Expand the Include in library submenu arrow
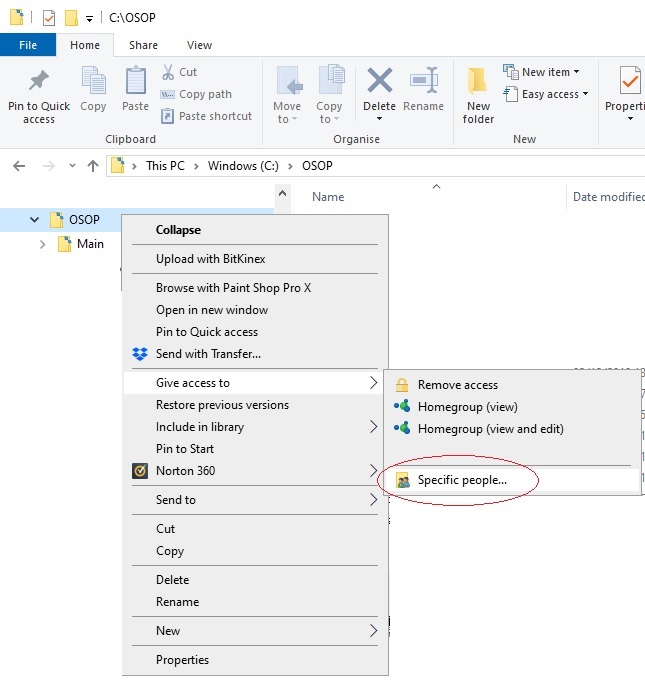Image resolution: width=645 pixels, height=682 pixels. [x=373, y=427]
